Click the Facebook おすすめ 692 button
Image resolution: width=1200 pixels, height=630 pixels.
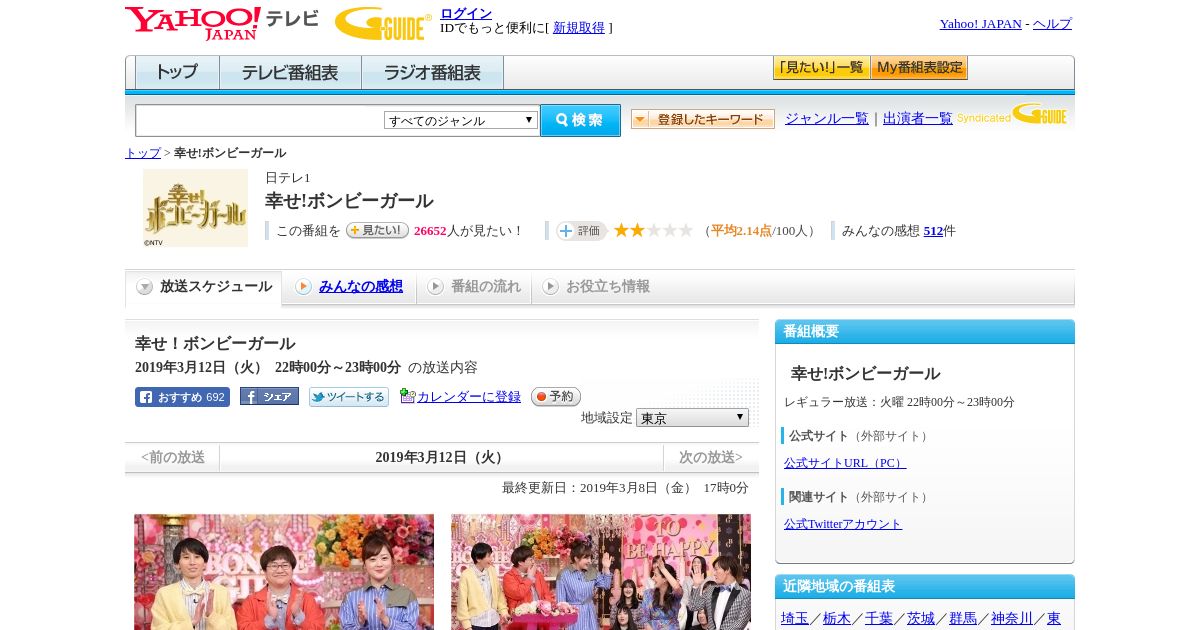point(182,397)
